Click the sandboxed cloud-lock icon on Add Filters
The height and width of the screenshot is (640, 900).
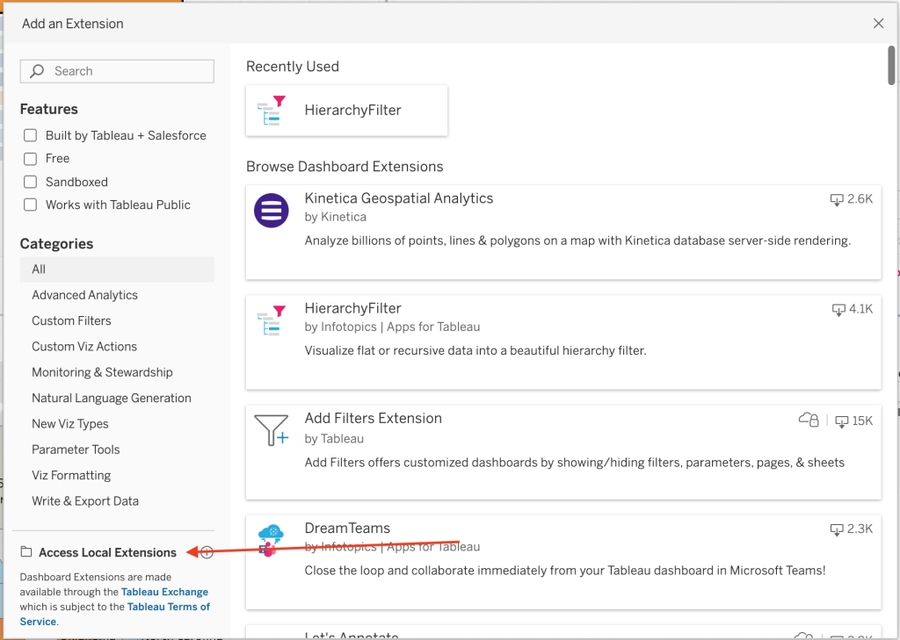pos(809,420)
